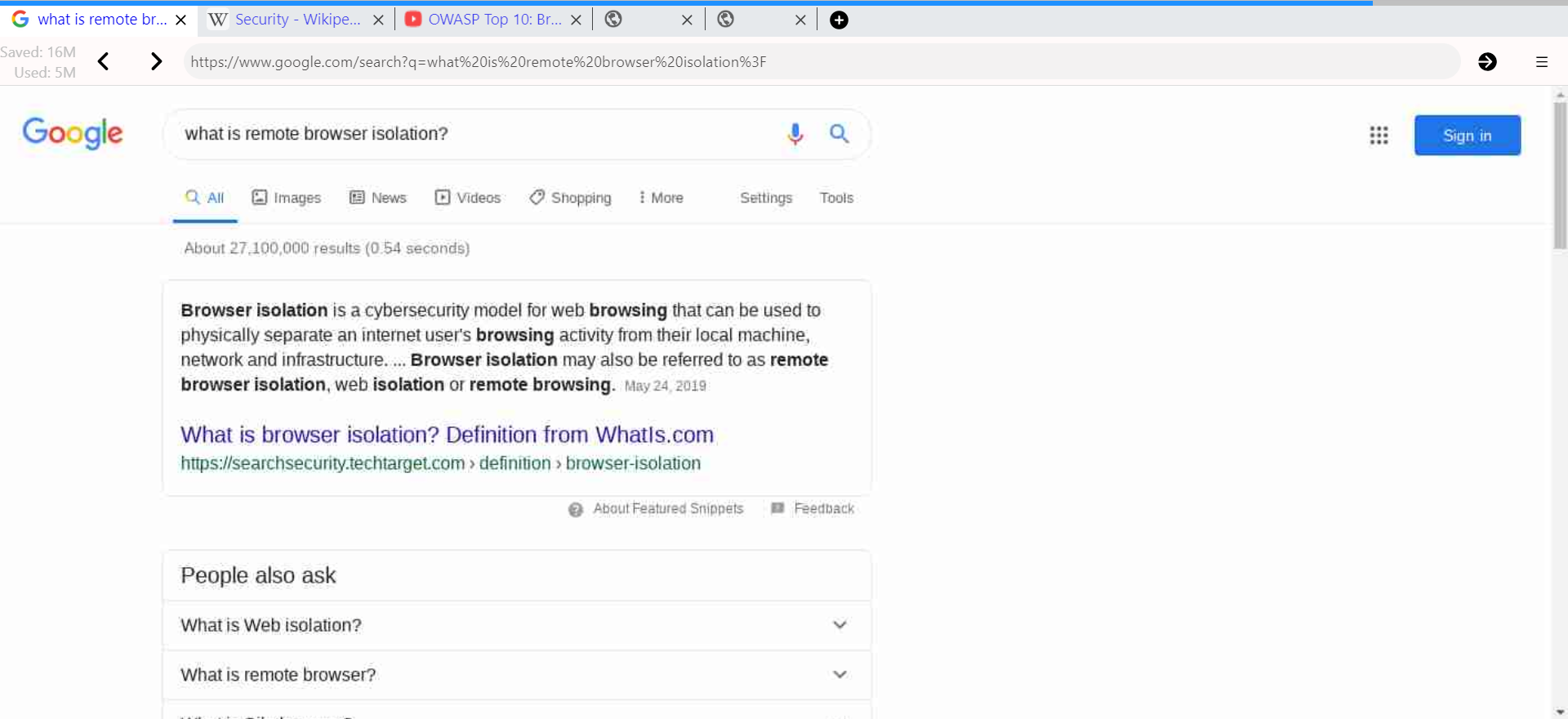Close the 'what is remote br...' tab
The height and width of the screenshot is (719, 1568).
point(181,20)
